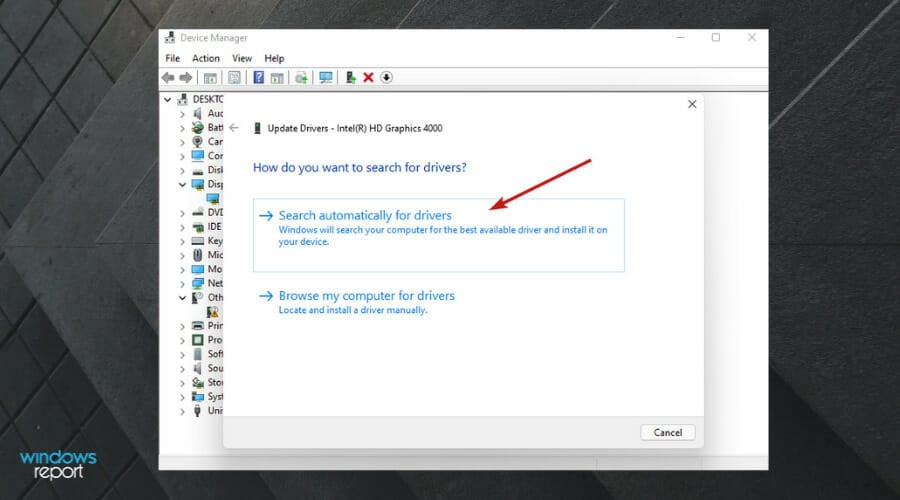900x500 pixels.
Task: Select the display adapter child device icon
Action: point(213,199)
